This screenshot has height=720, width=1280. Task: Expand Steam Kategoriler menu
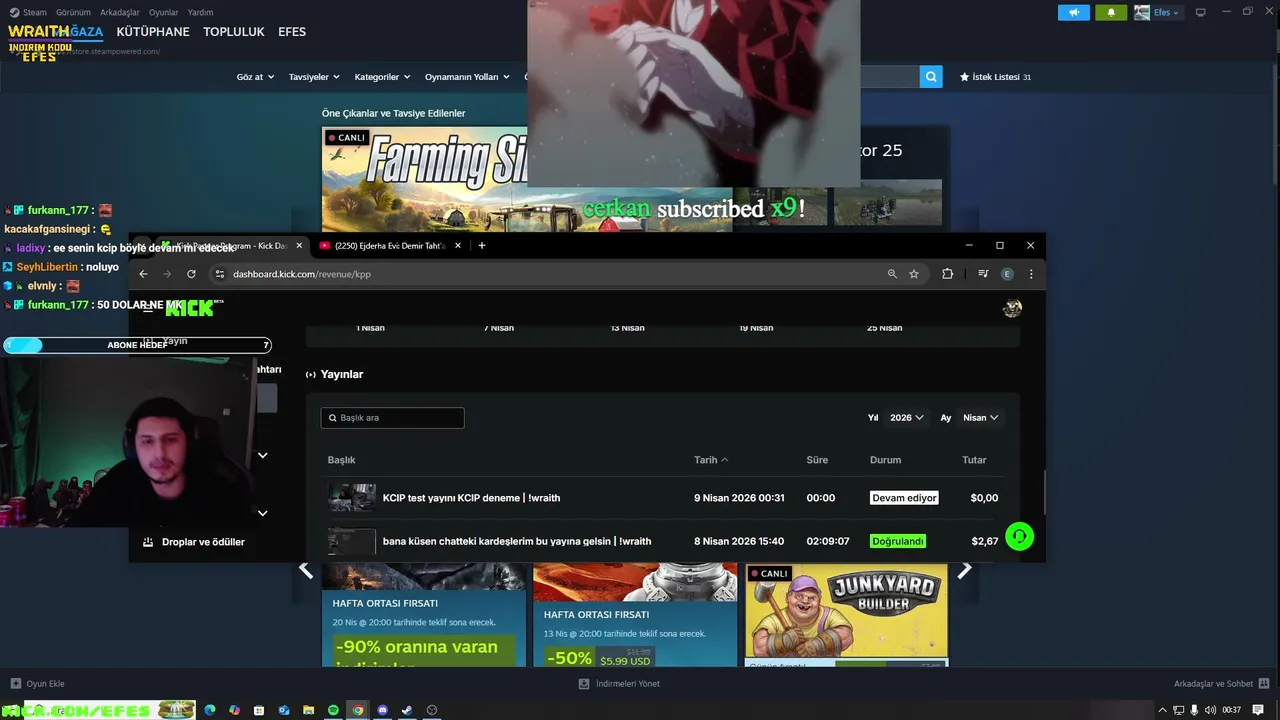click(383, 77)
